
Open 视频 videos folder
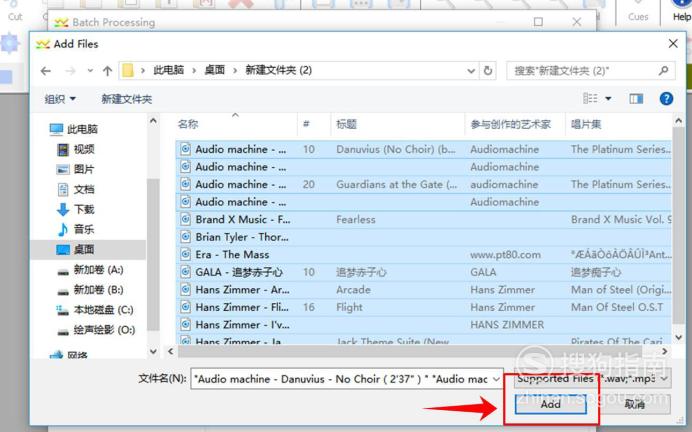(76, 150)
